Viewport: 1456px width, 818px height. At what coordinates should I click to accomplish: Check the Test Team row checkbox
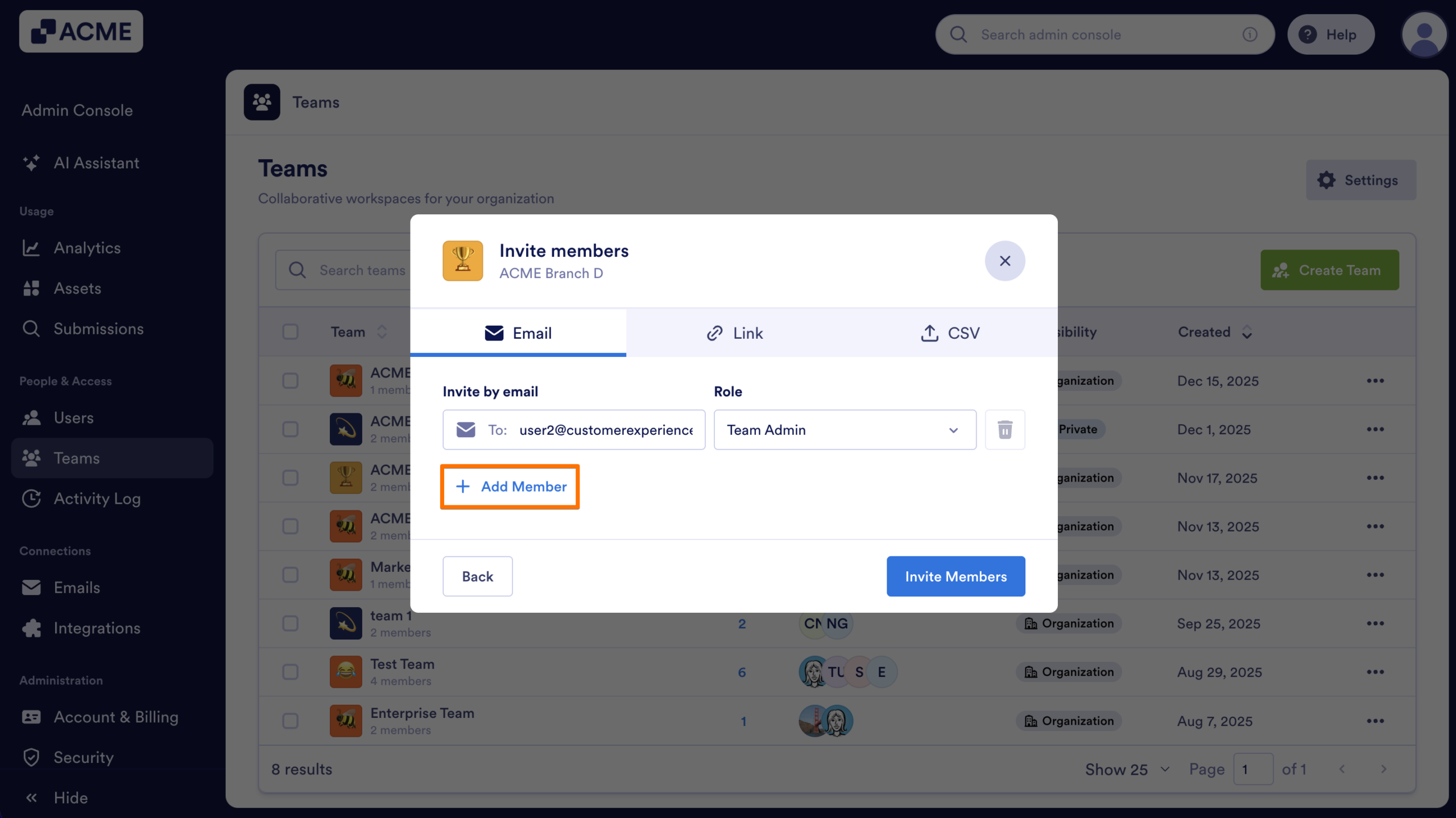pos(290,671)
